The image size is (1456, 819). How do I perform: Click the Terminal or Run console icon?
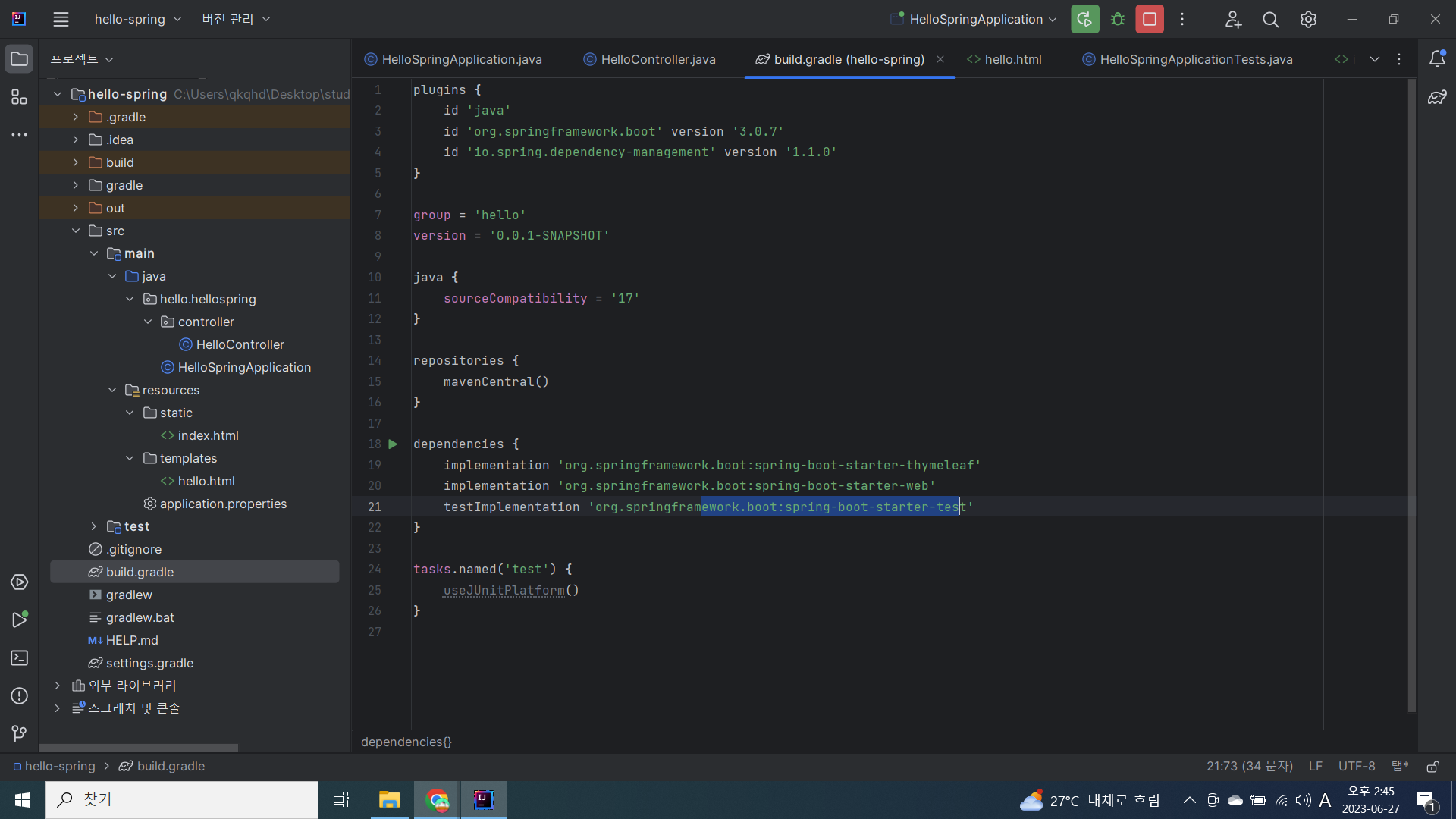(18, 658)
